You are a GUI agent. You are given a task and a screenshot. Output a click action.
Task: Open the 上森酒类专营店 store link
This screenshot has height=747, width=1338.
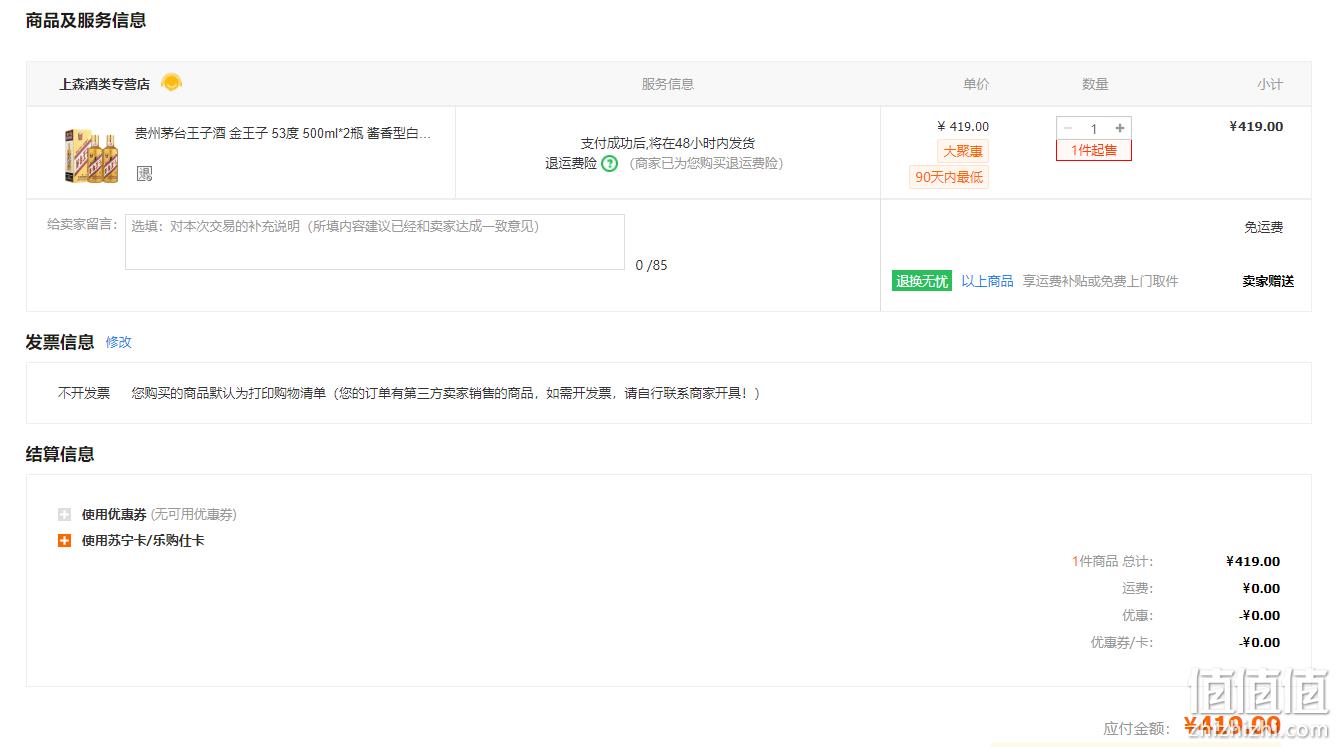(x=104, y=84)
